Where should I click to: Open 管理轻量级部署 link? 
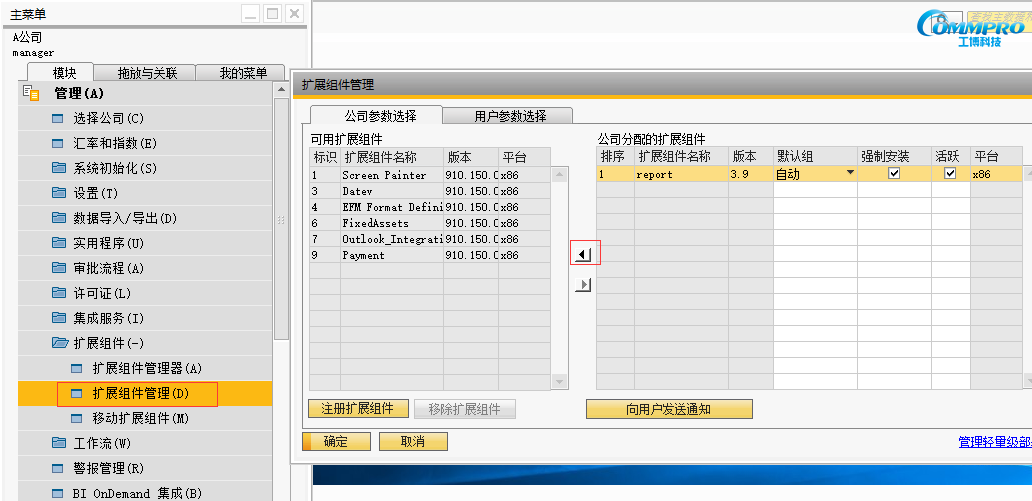[x=995, y=442]
